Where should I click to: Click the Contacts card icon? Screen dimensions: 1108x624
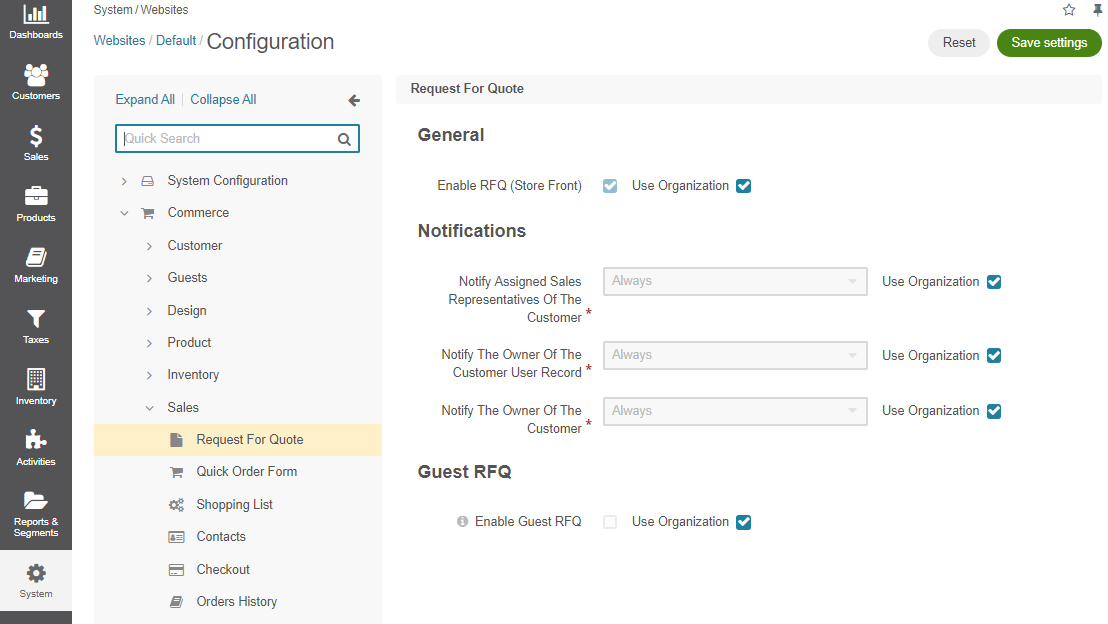click(x=177, y=537)
